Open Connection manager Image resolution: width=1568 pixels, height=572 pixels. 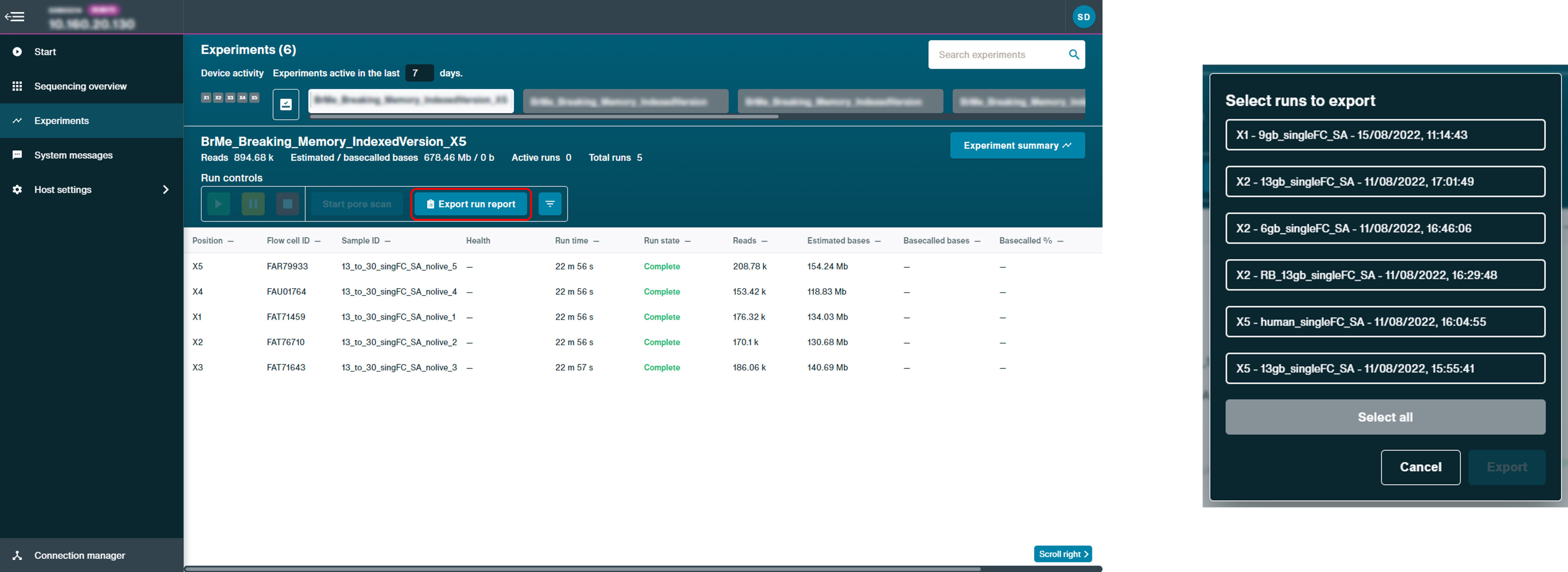click(x=91, y=555)
